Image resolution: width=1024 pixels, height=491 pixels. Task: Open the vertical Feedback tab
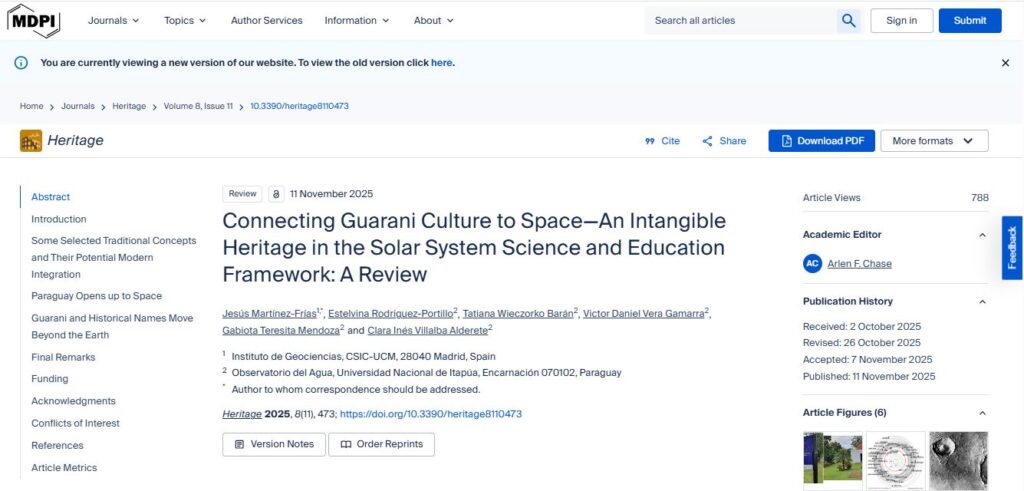[1012, 248]
